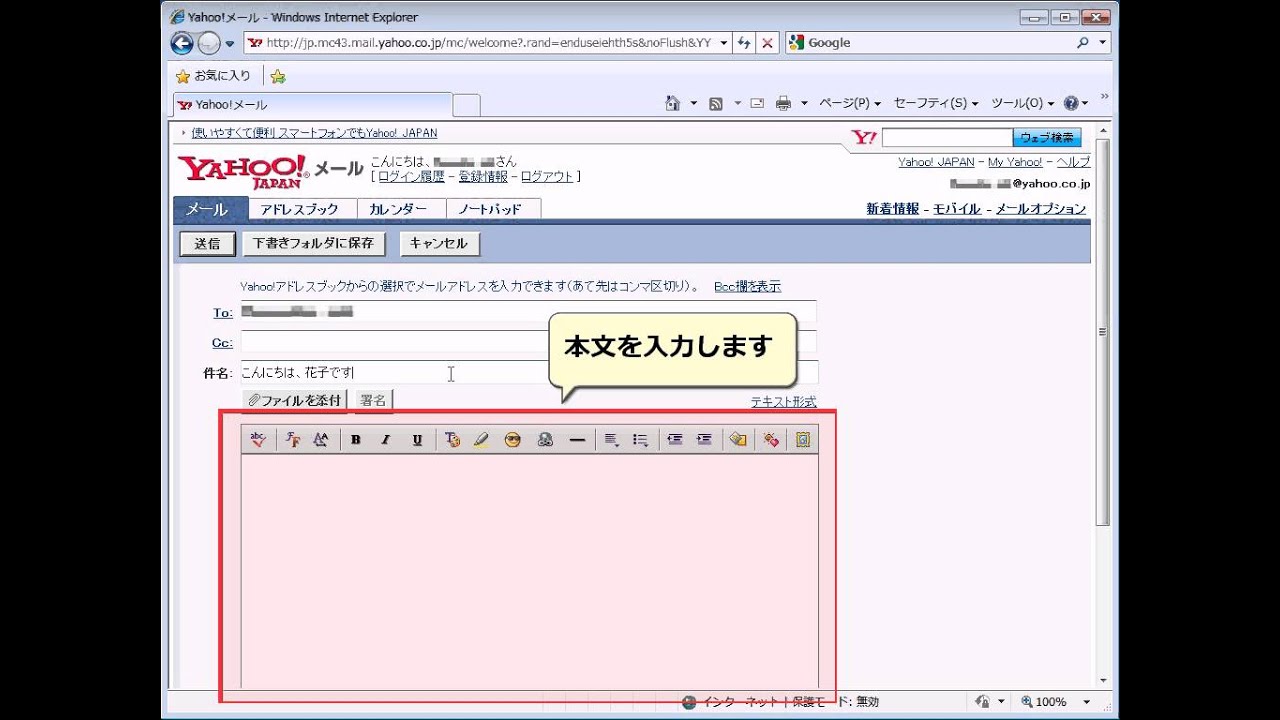1280x720 pixels.
Task: Click 下書きフォルダに保存 button
Action: tap(314, 243)
